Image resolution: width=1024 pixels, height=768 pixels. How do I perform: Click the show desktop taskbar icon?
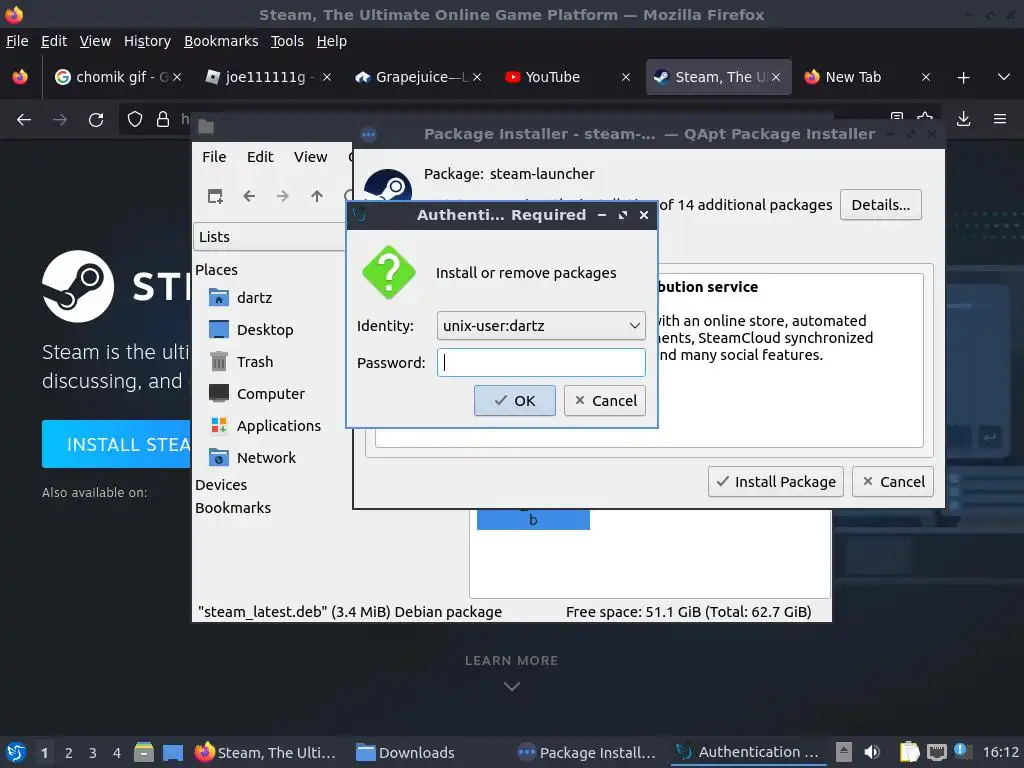pos(172,752)
